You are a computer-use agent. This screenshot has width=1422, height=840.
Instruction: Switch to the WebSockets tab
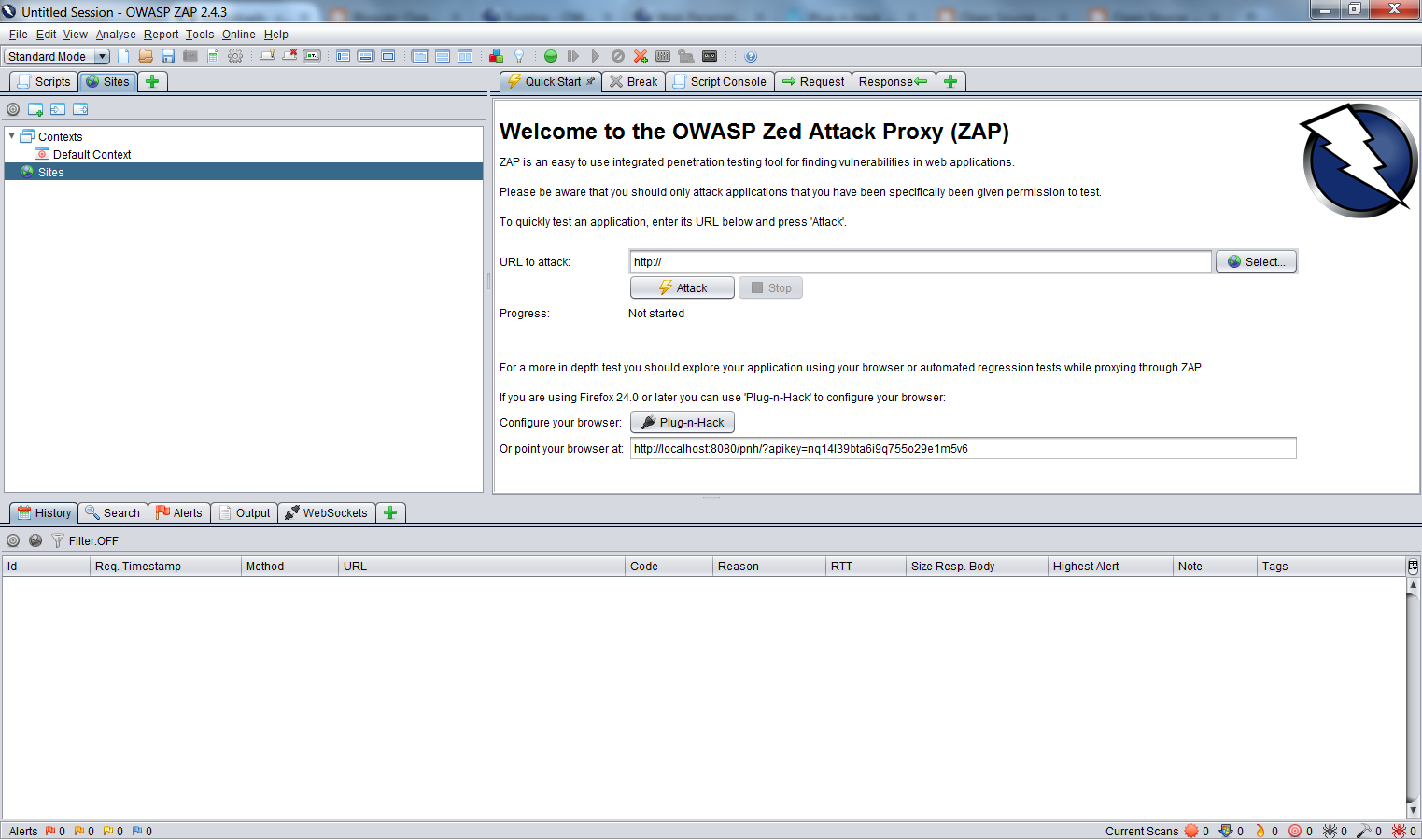(327, 513)
